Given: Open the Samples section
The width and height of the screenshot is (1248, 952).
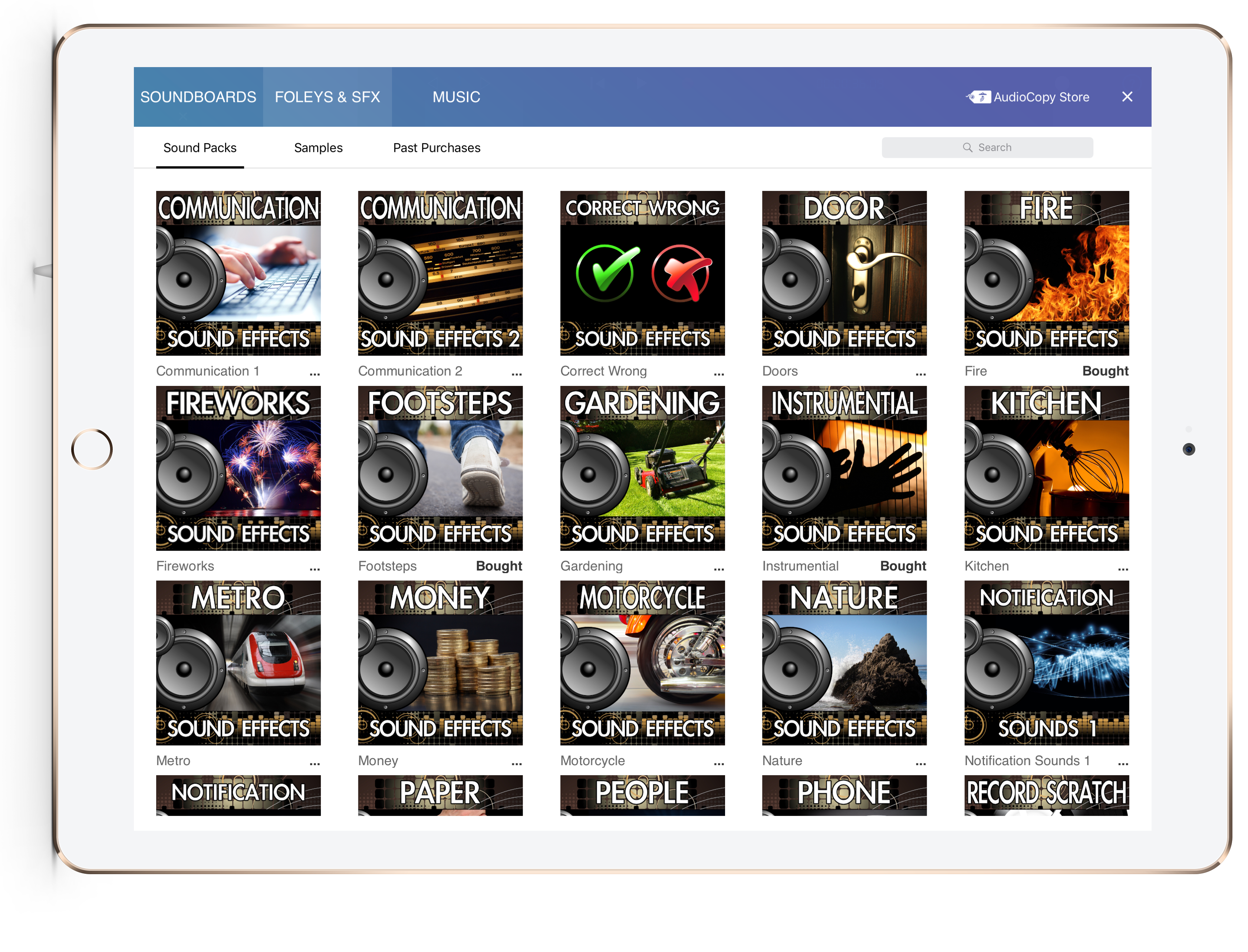Looking at the screenshot, I should pyautogui.click(x=318, y=147).
